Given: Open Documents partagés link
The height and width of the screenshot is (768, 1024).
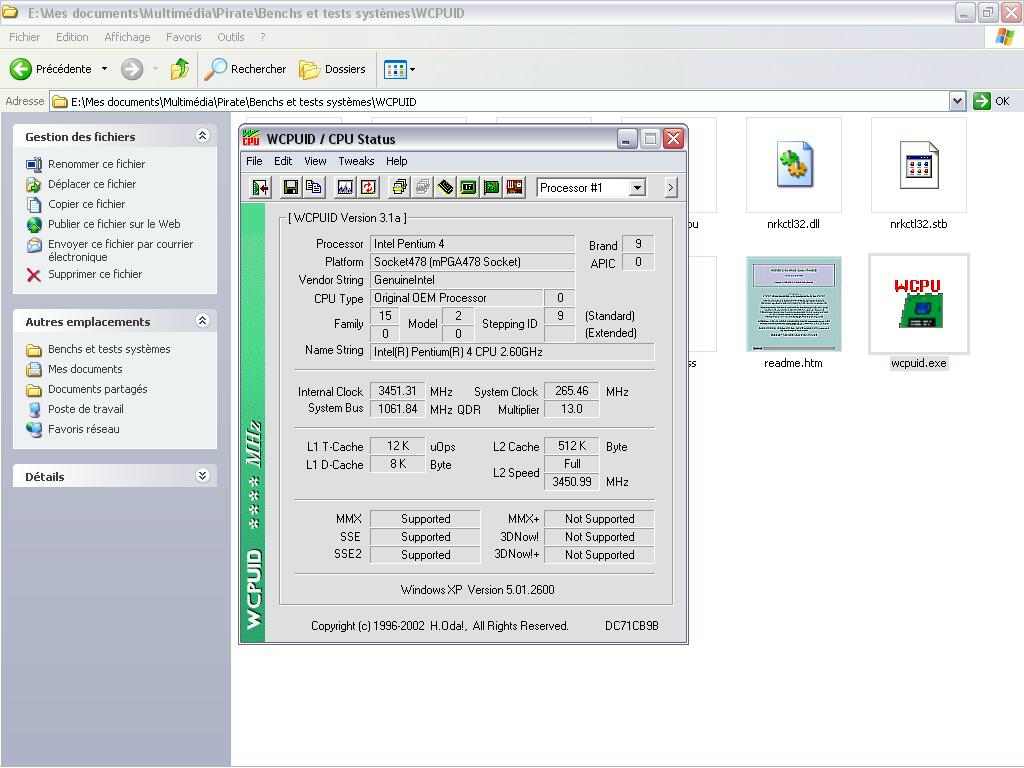Looking at the screenshot, I should pos(98,389).
